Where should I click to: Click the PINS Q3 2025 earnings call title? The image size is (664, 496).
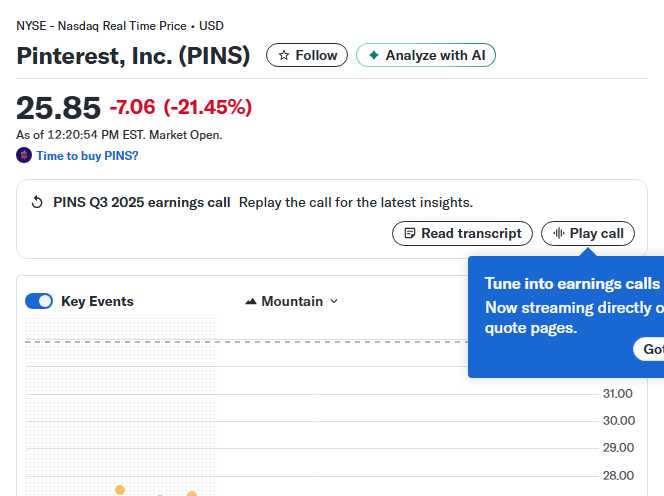tap(142, 202)
